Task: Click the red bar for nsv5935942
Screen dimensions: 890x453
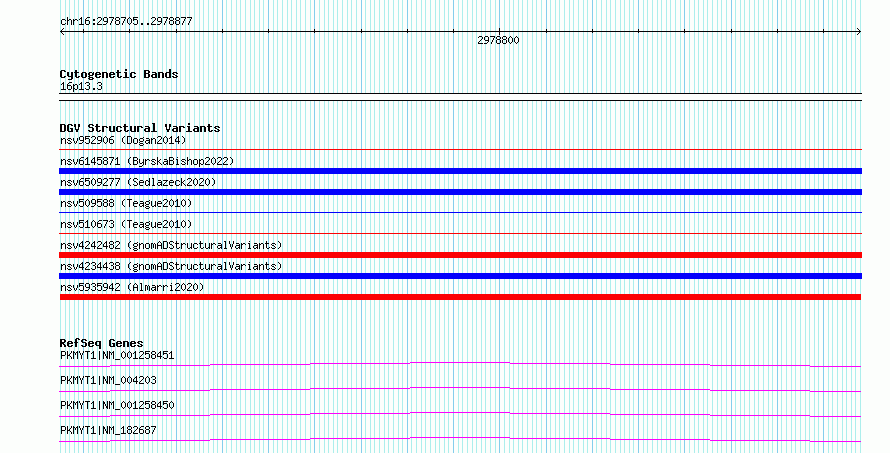Action: [x=460, y=297]
